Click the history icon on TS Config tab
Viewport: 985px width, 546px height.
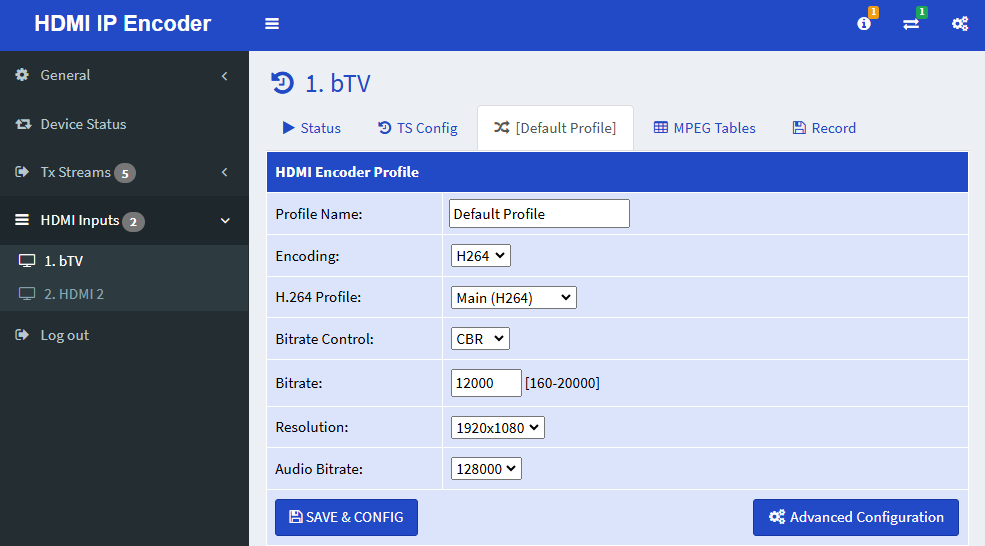(384, 128)
